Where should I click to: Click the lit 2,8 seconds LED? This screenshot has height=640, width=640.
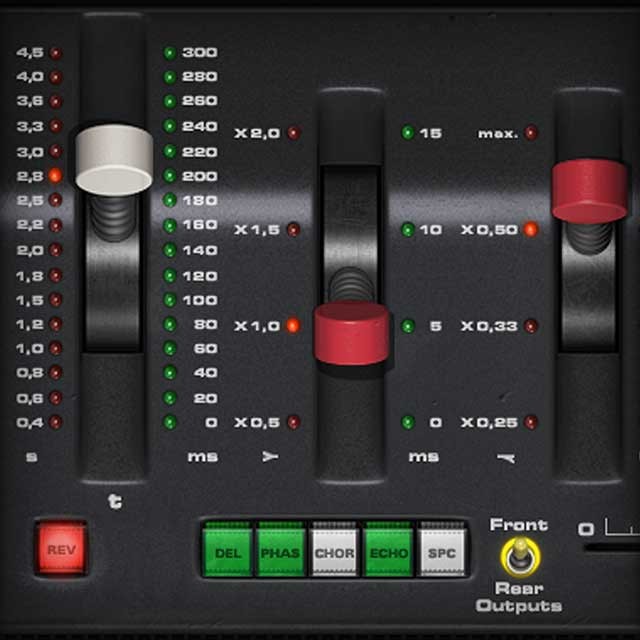click(x=55, y=175)
